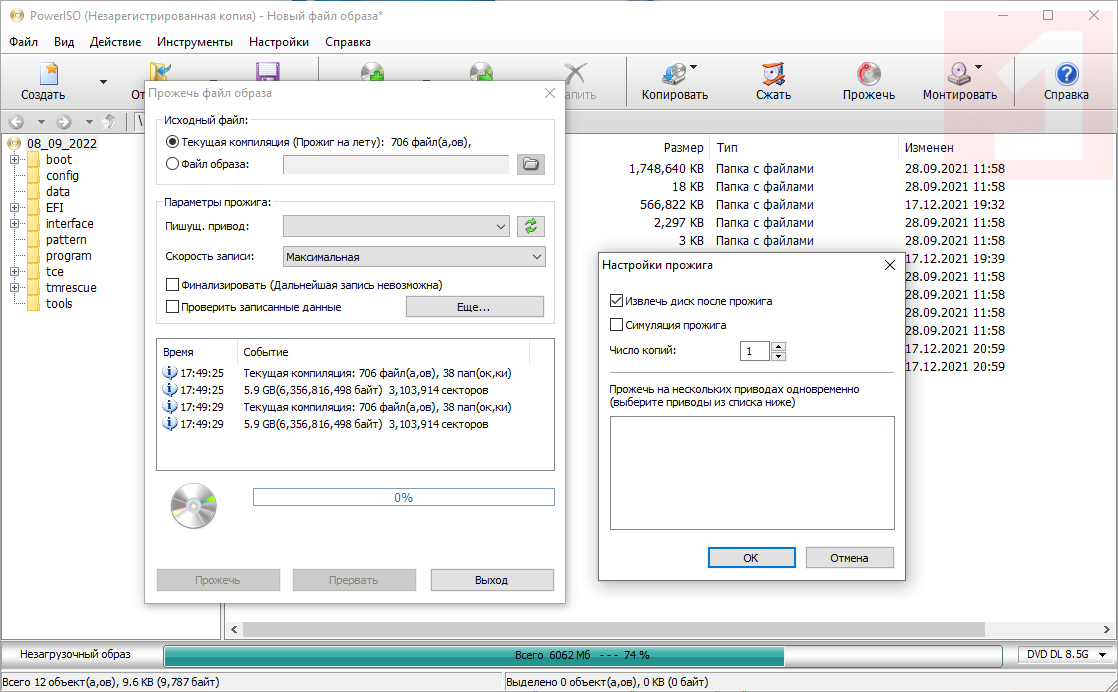Screen dimensions: 1118x692
Task: Click the Прожечь button in burn dialog
Action: click(x=218, y=580)
